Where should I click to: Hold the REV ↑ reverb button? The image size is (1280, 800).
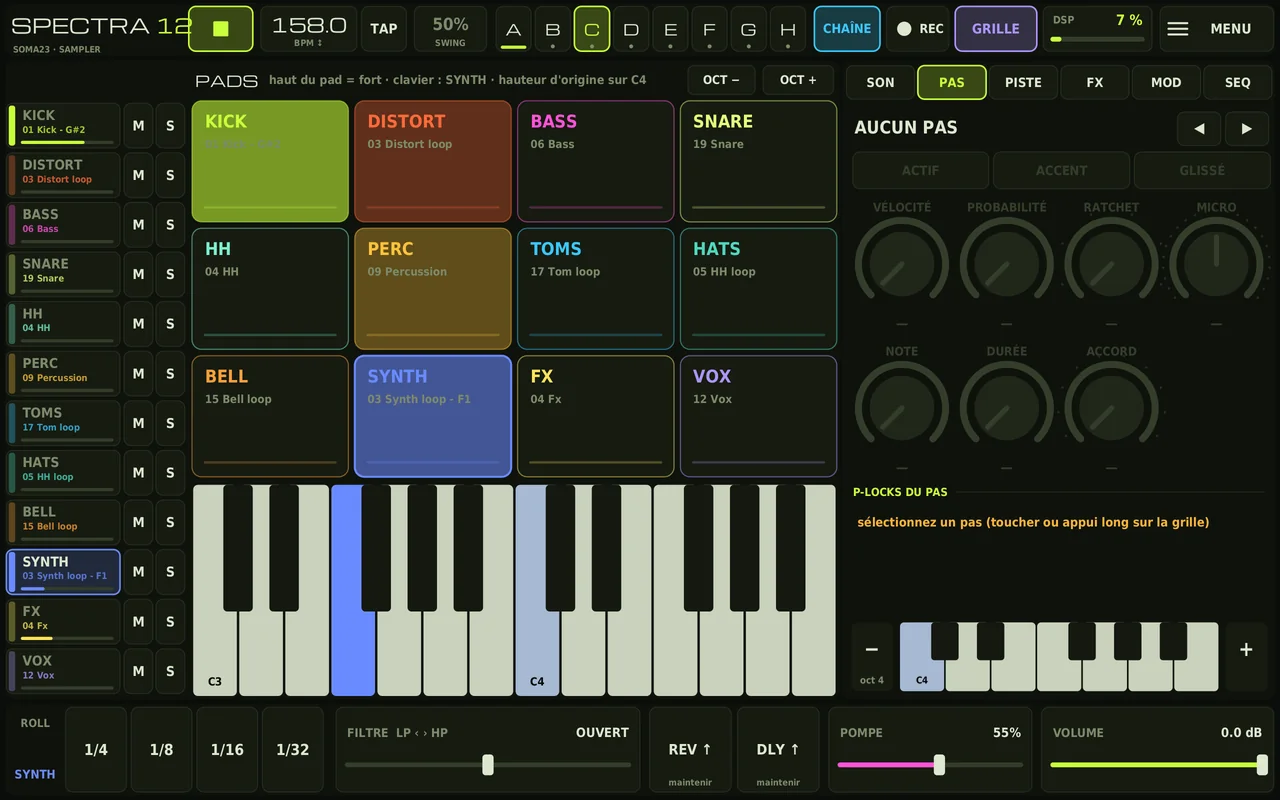[x=690, y=750]
